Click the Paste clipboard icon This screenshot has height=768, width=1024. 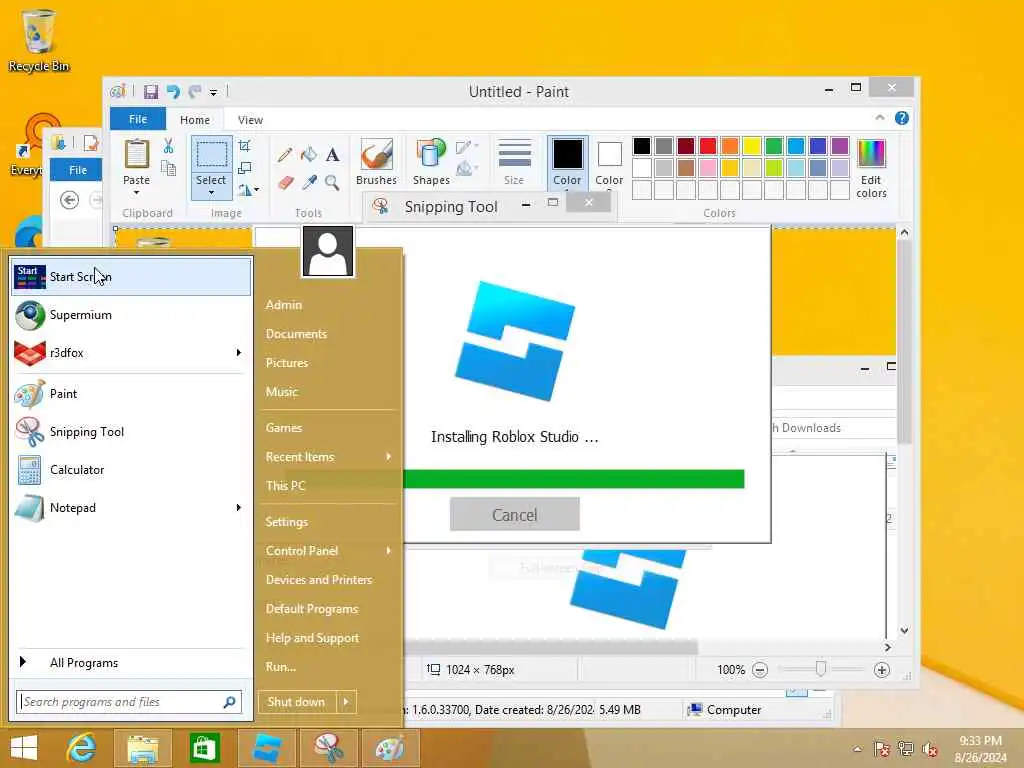pos(136,155)
